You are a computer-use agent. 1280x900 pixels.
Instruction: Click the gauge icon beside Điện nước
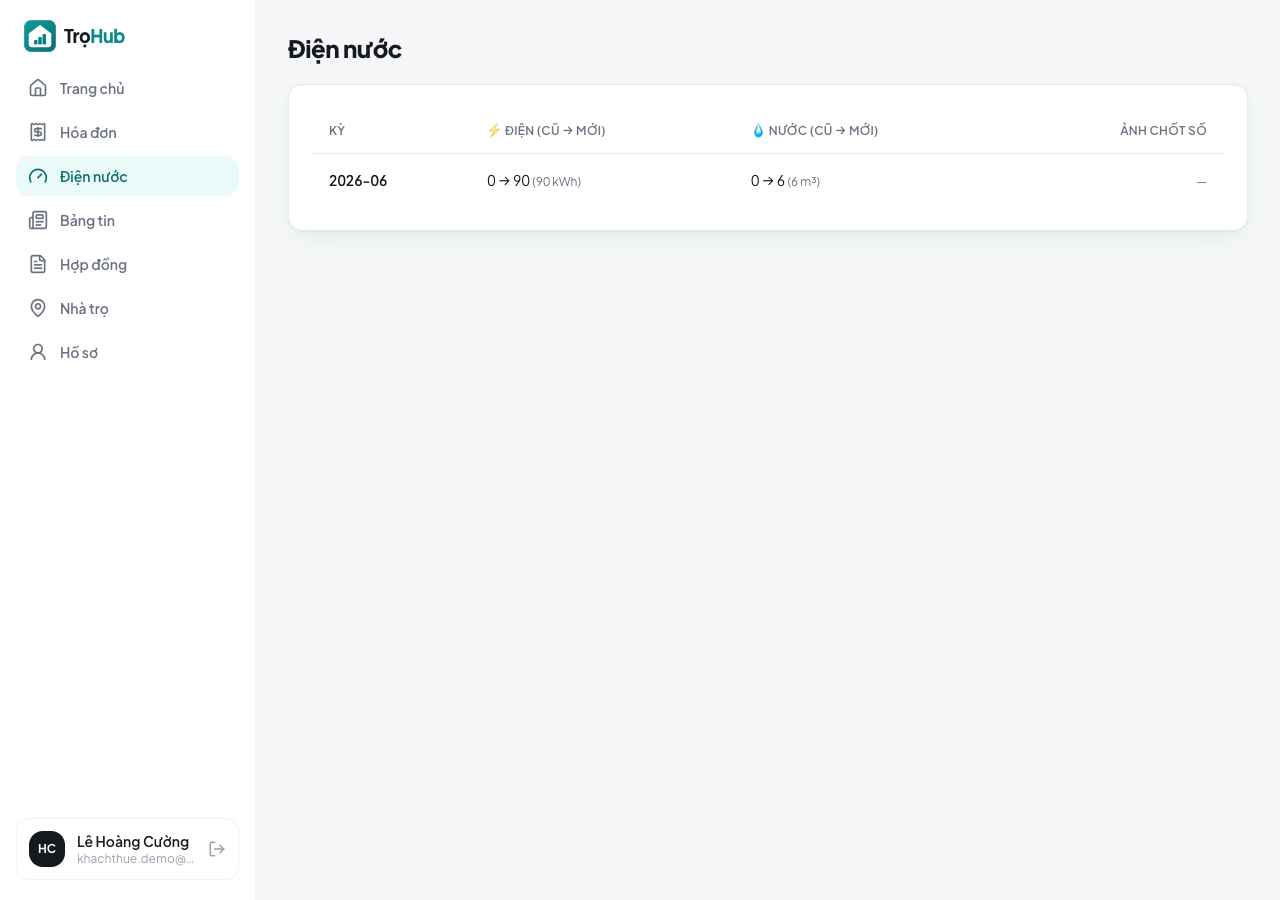[38, 176]
